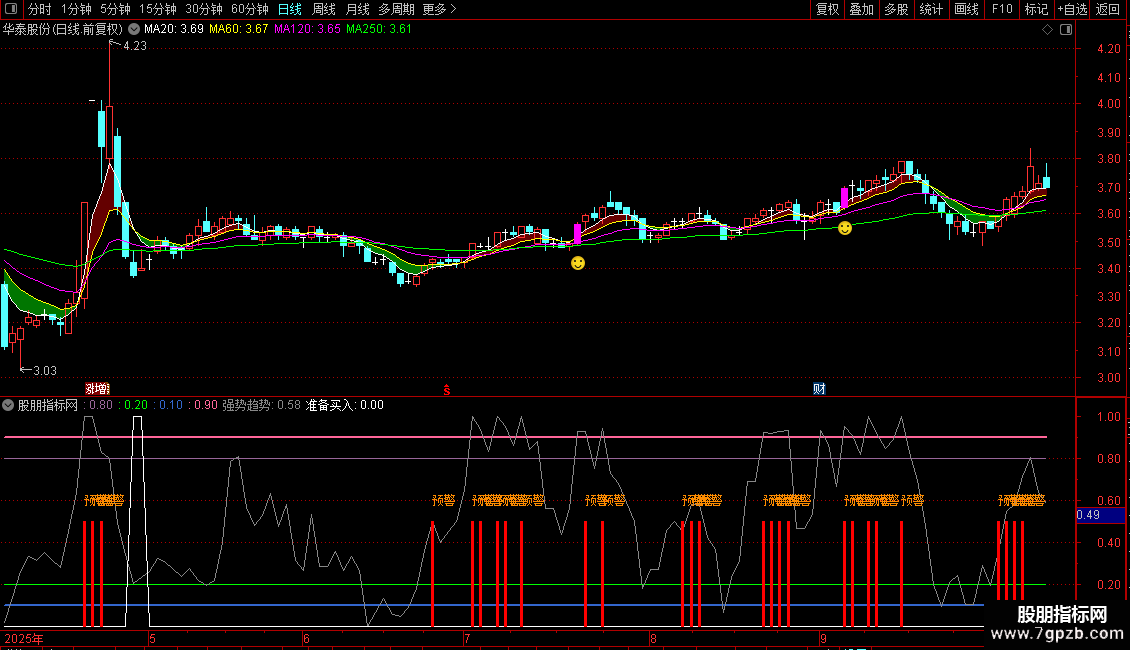The height and width of the screenshot is (650, 1130).
Task: Expand the 股朋指标网 indicator dropdown arrow
Action: [x=9, y=405]
